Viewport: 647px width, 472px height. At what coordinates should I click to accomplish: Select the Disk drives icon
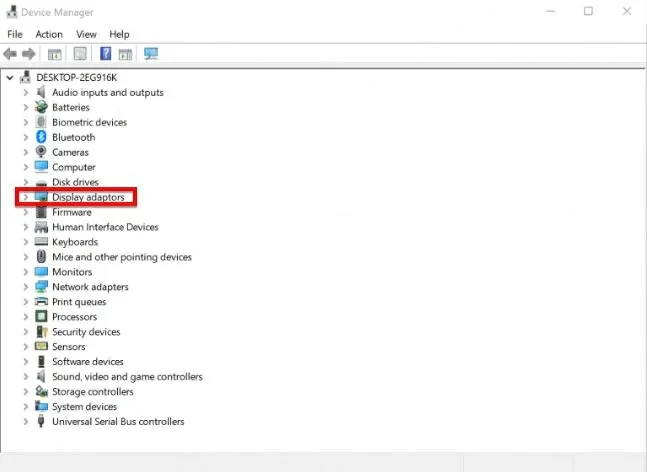point(41,182)
